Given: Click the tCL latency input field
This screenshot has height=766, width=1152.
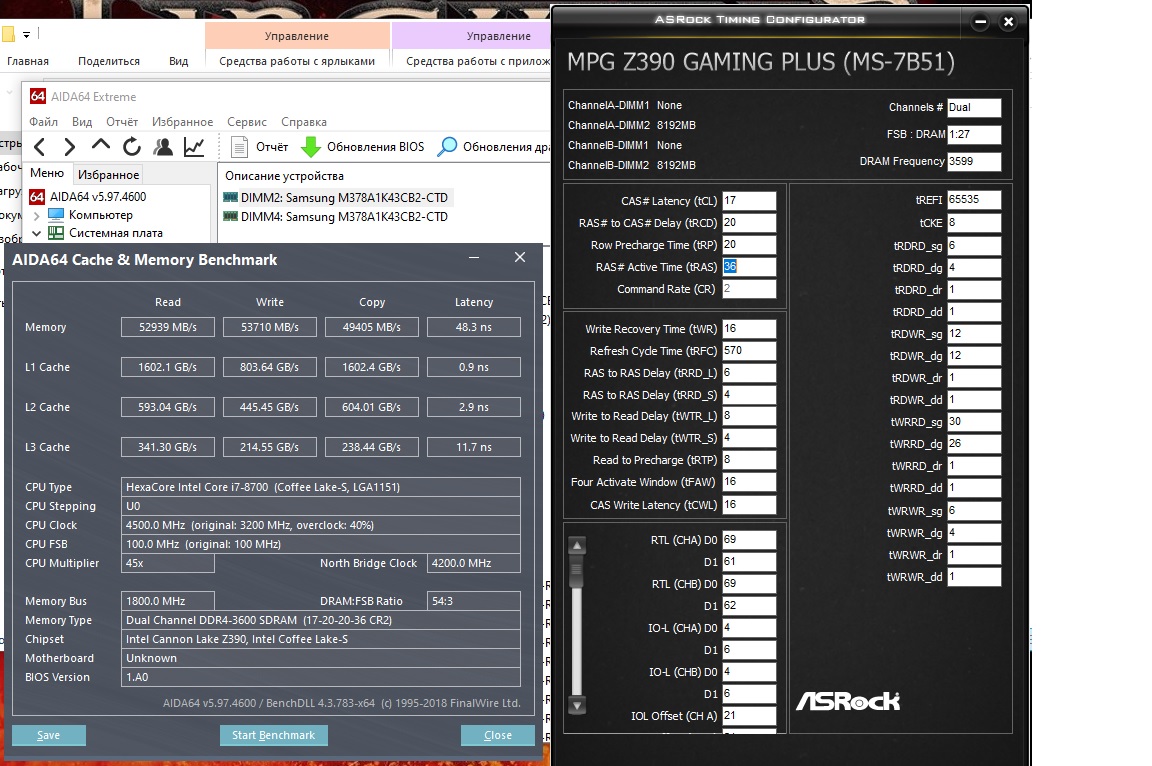Looking at the screenshot, I should pyautogui.click(x=749, y=200).
